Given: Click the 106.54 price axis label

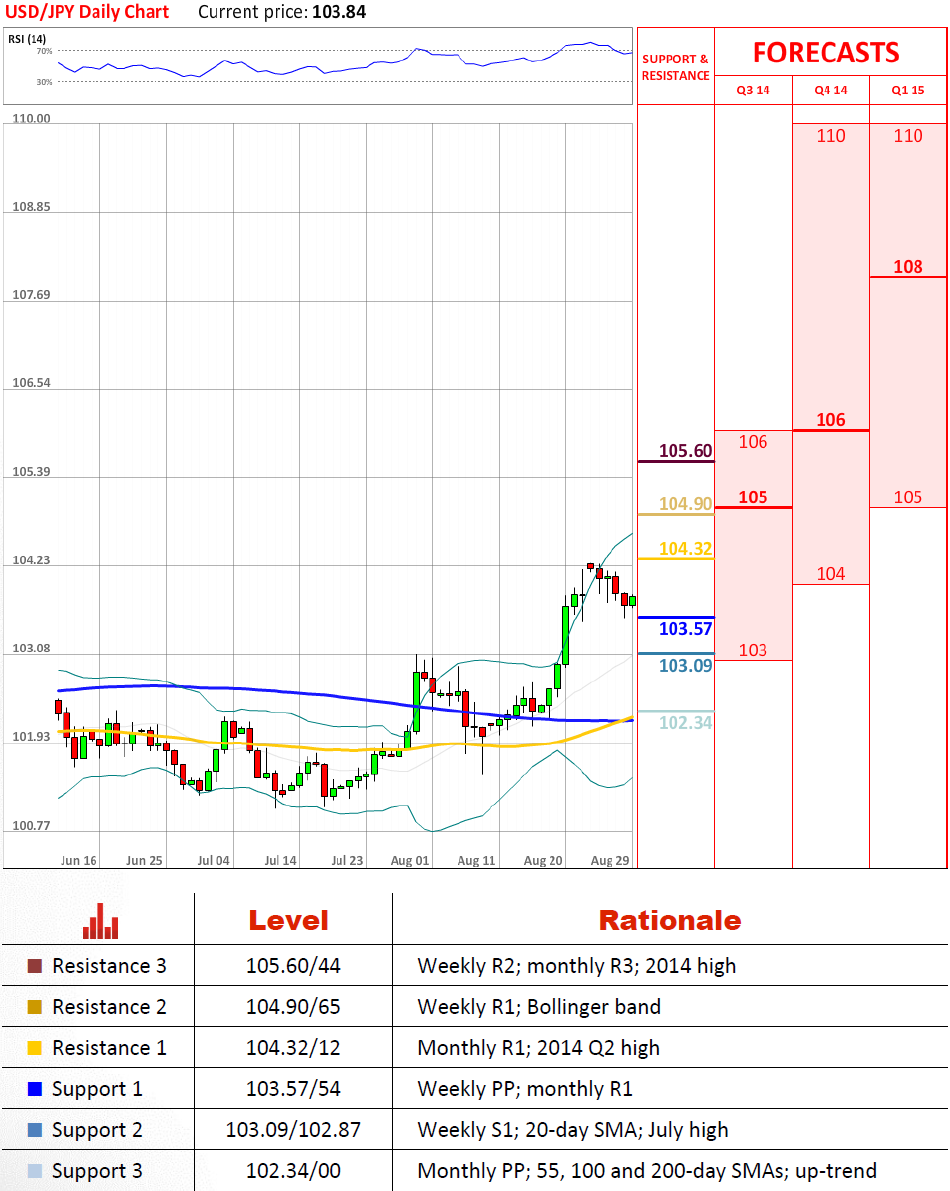Looking at the screenshot, I should tap(31, 383).
